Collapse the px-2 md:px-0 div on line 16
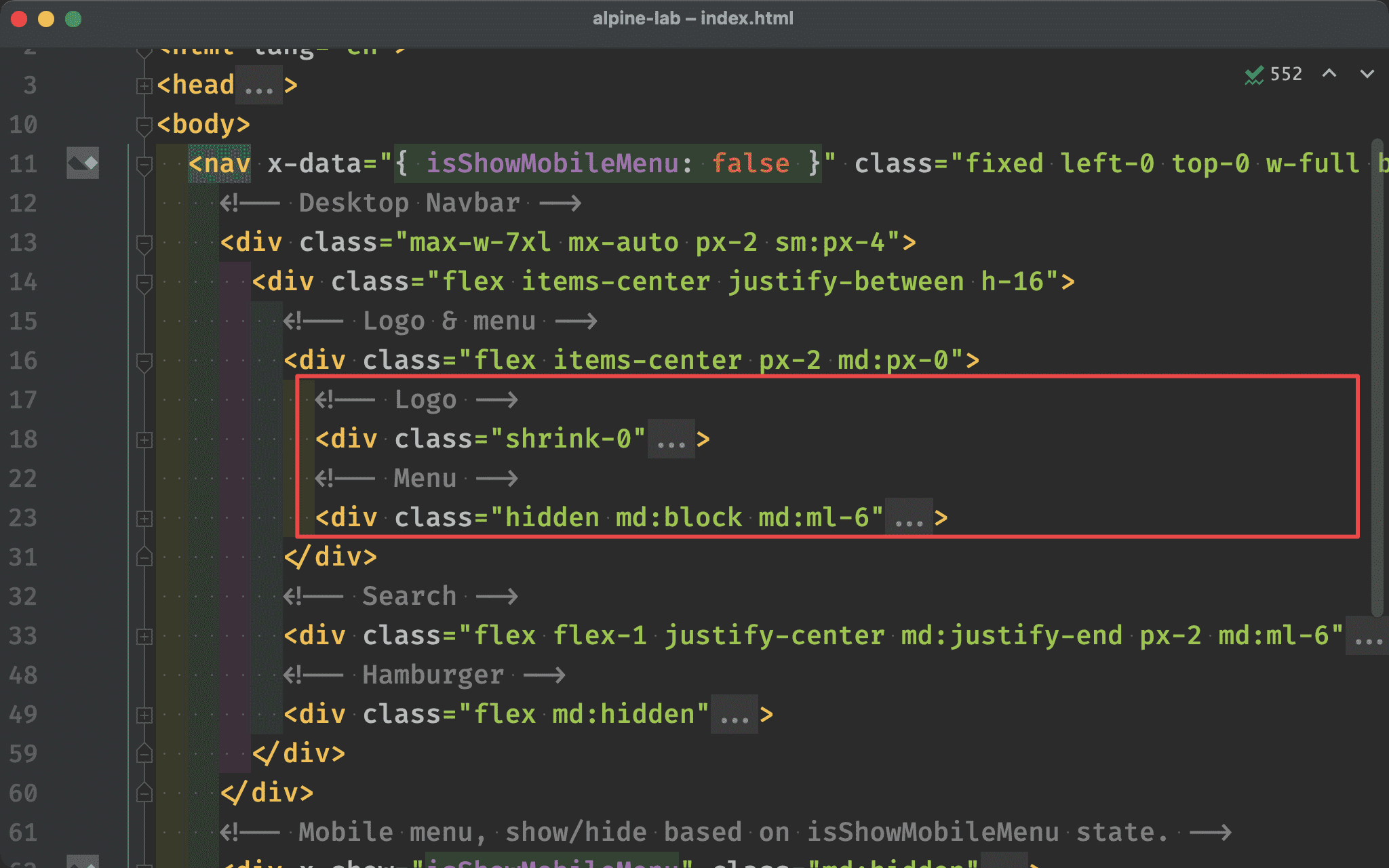This screenshot has width=1389, height=868. [x=144, y=361]
